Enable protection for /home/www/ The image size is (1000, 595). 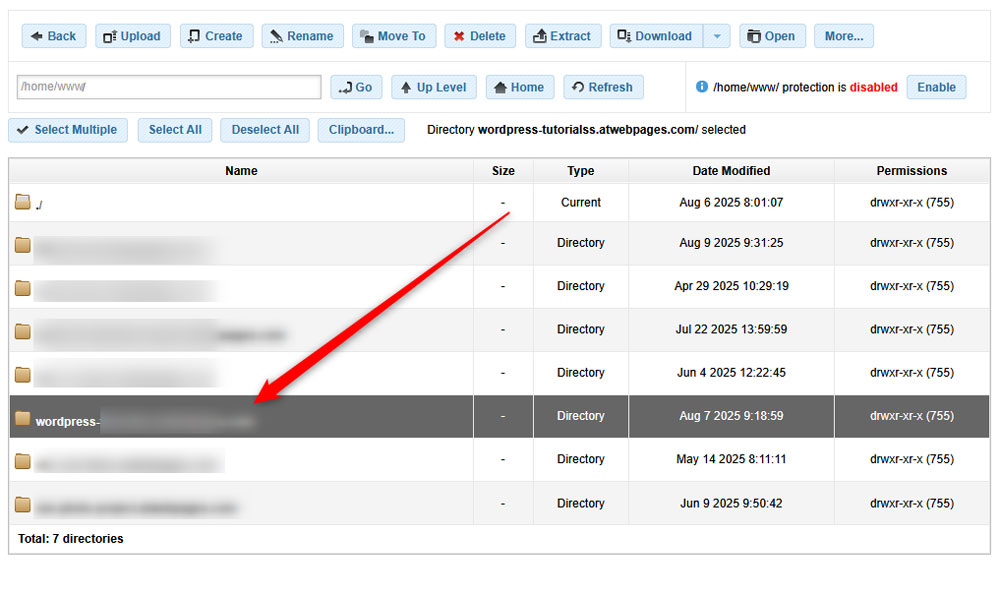(x=936, y=87)
